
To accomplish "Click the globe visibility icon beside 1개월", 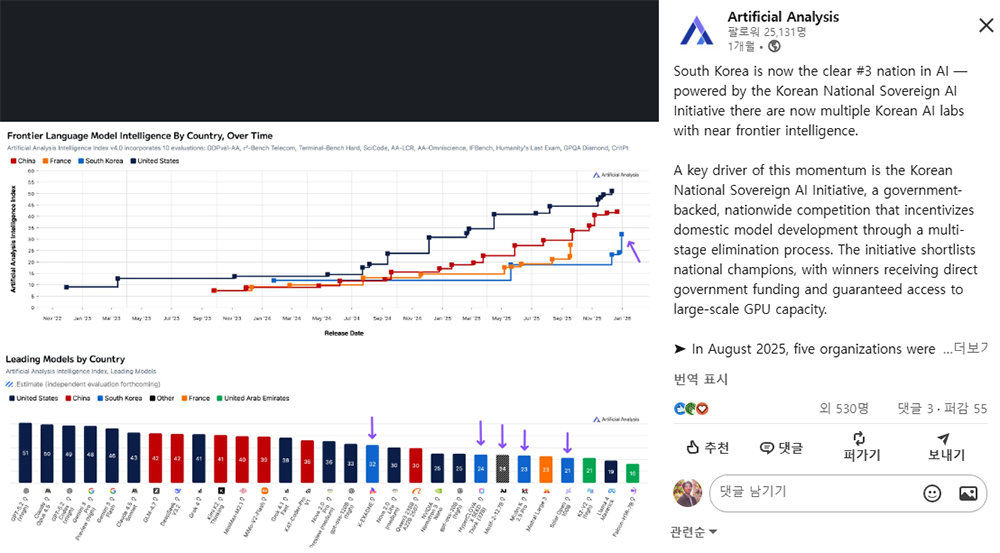I will click(774, 46).
